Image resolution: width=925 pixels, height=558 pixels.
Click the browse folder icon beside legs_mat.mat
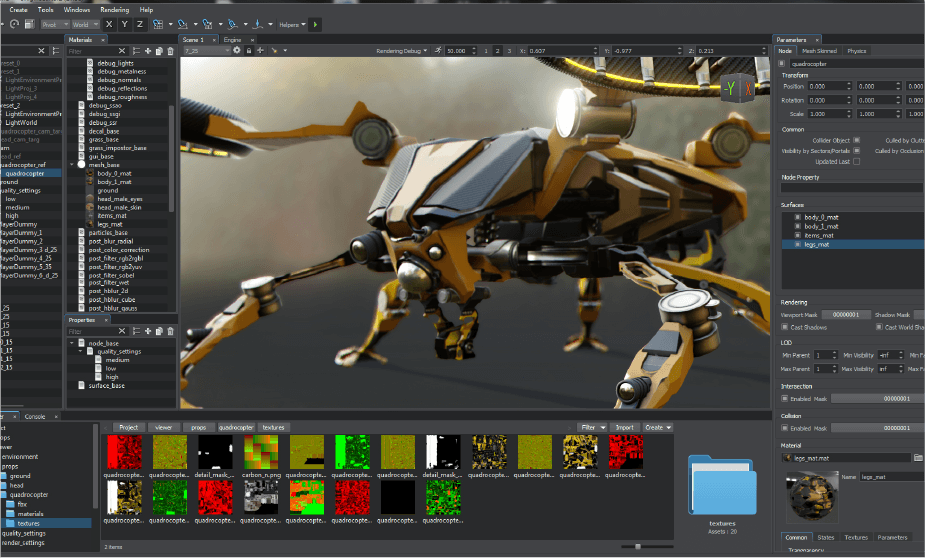918,457
